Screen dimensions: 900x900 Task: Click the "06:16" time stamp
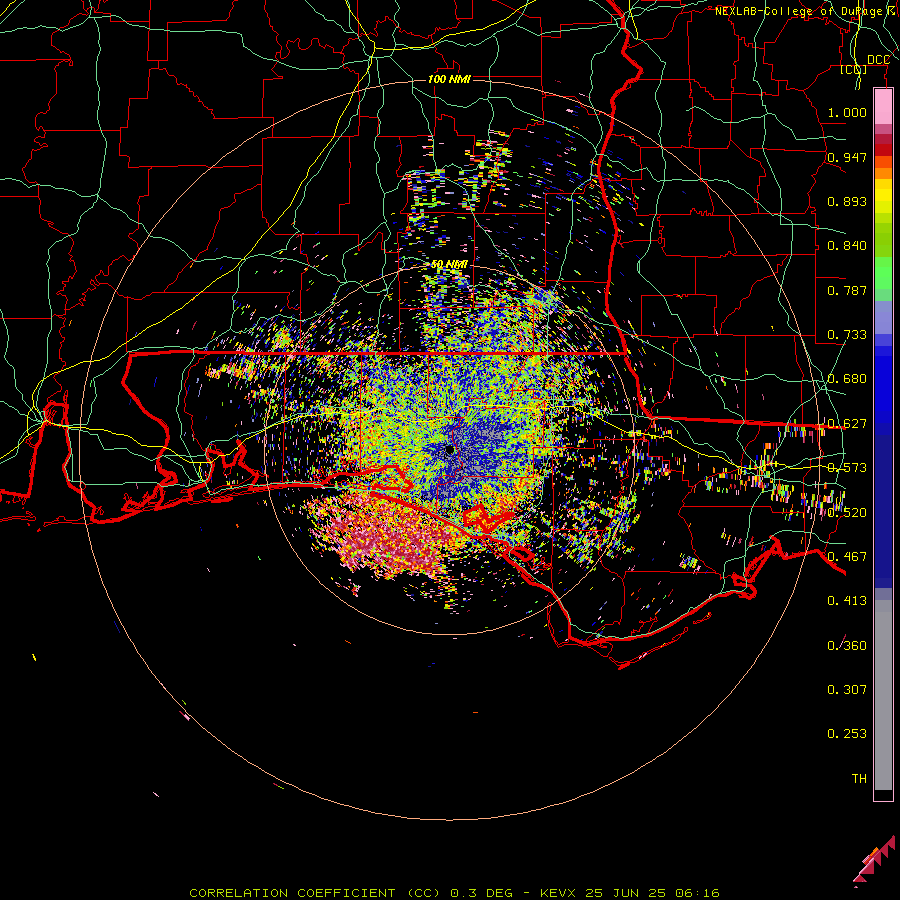point(697,893)
